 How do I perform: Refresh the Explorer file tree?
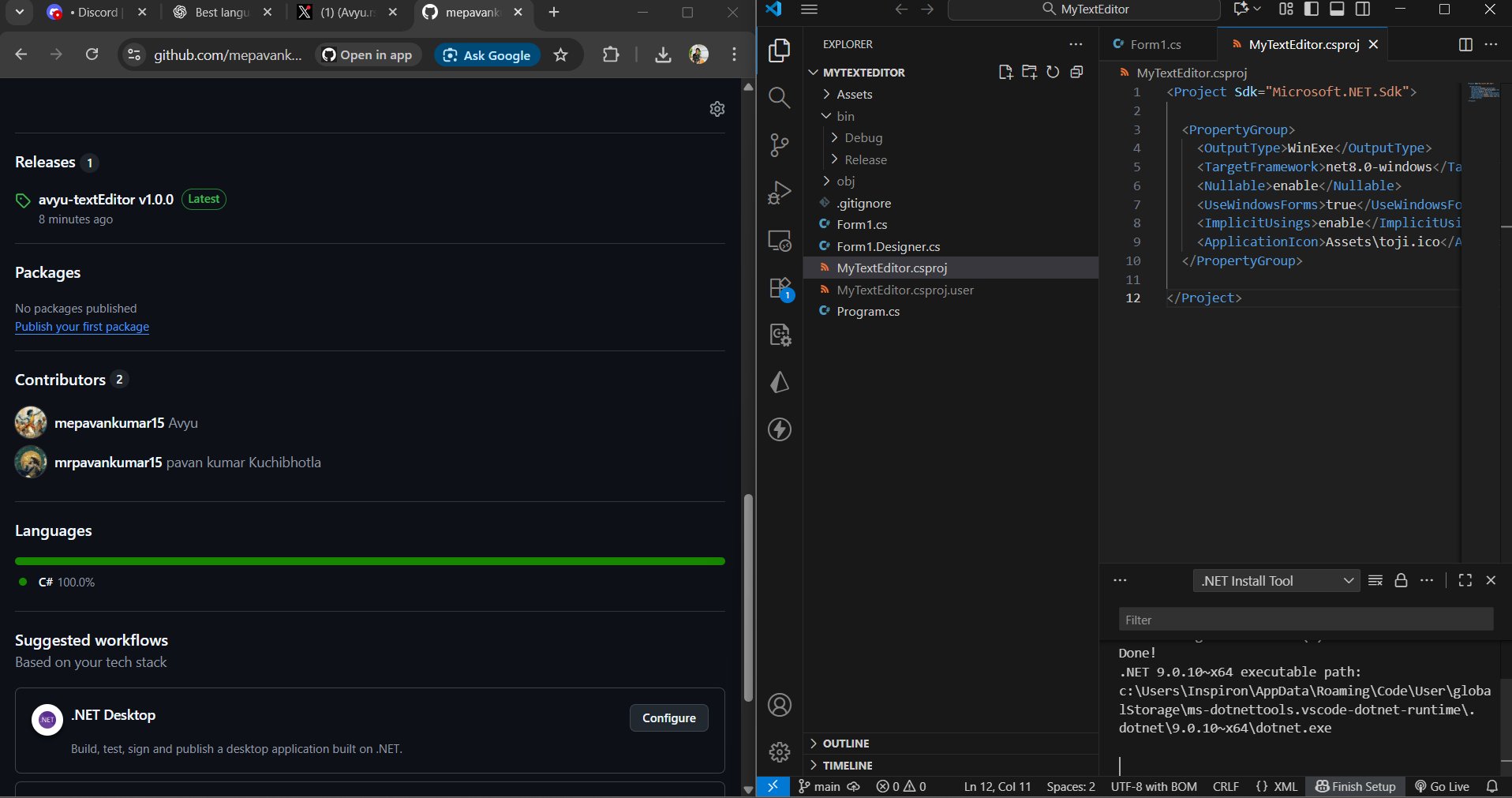(1053, 73)
